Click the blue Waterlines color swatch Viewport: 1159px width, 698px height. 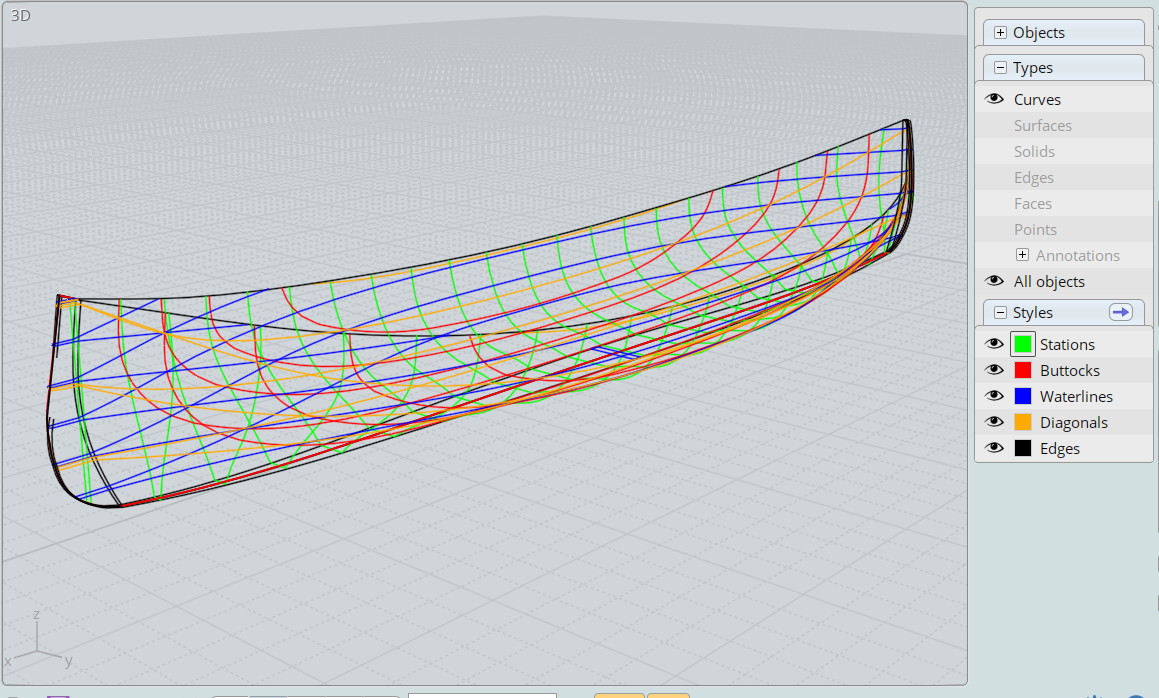[x=1023, y=396]
